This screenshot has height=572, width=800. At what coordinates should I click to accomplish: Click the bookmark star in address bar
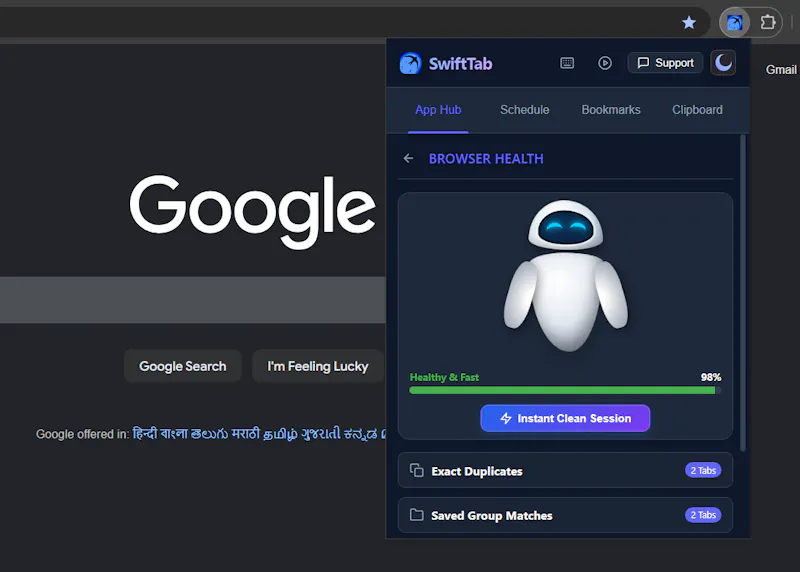(689, 22)
